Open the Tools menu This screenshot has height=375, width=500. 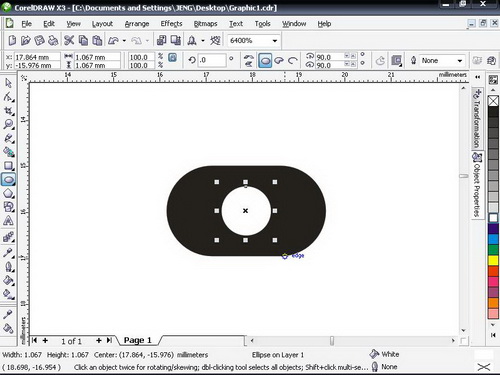pyautogui.click(x=262, y=24)
